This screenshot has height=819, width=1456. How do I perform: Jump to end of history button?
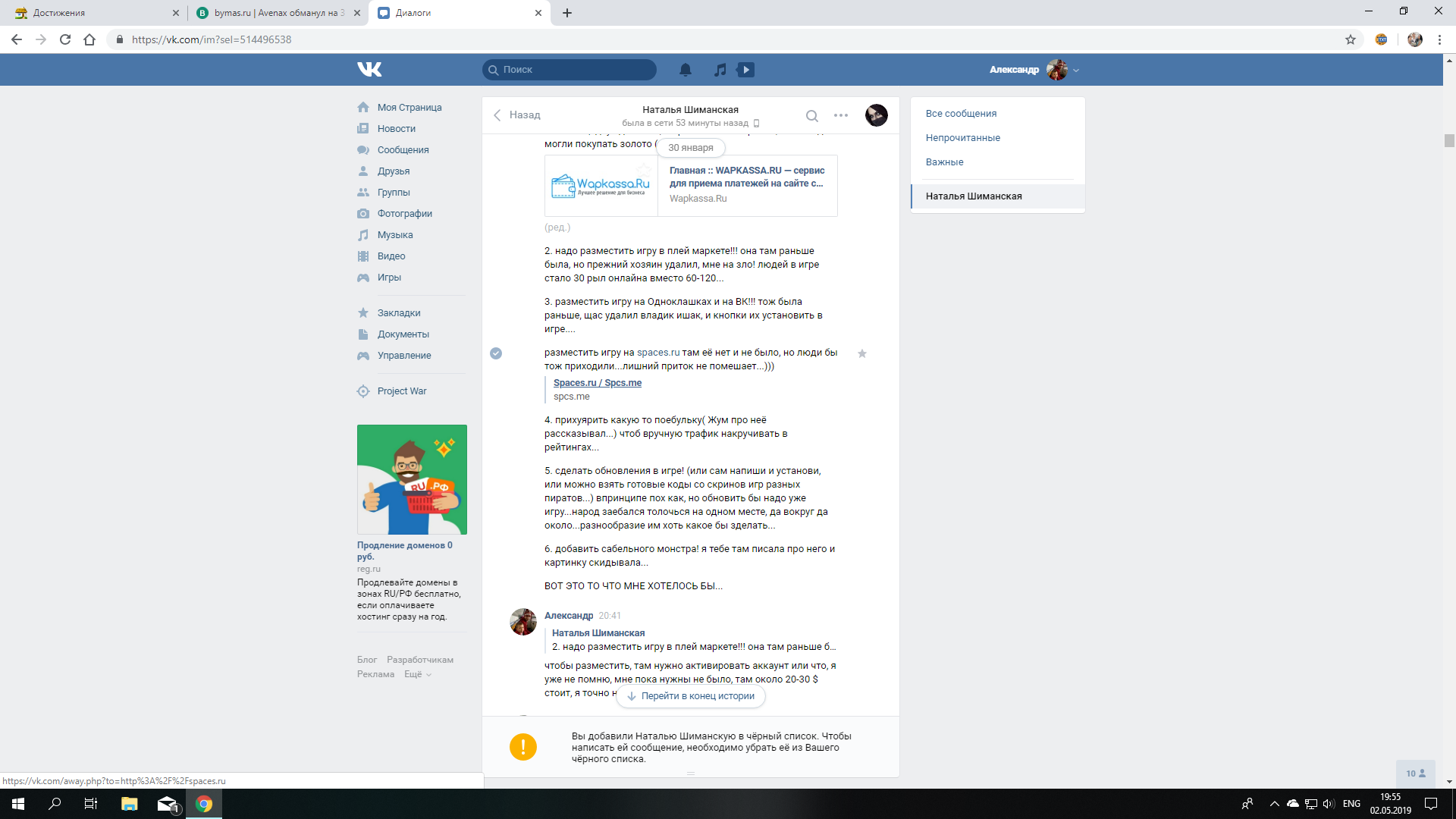[690, 696]
